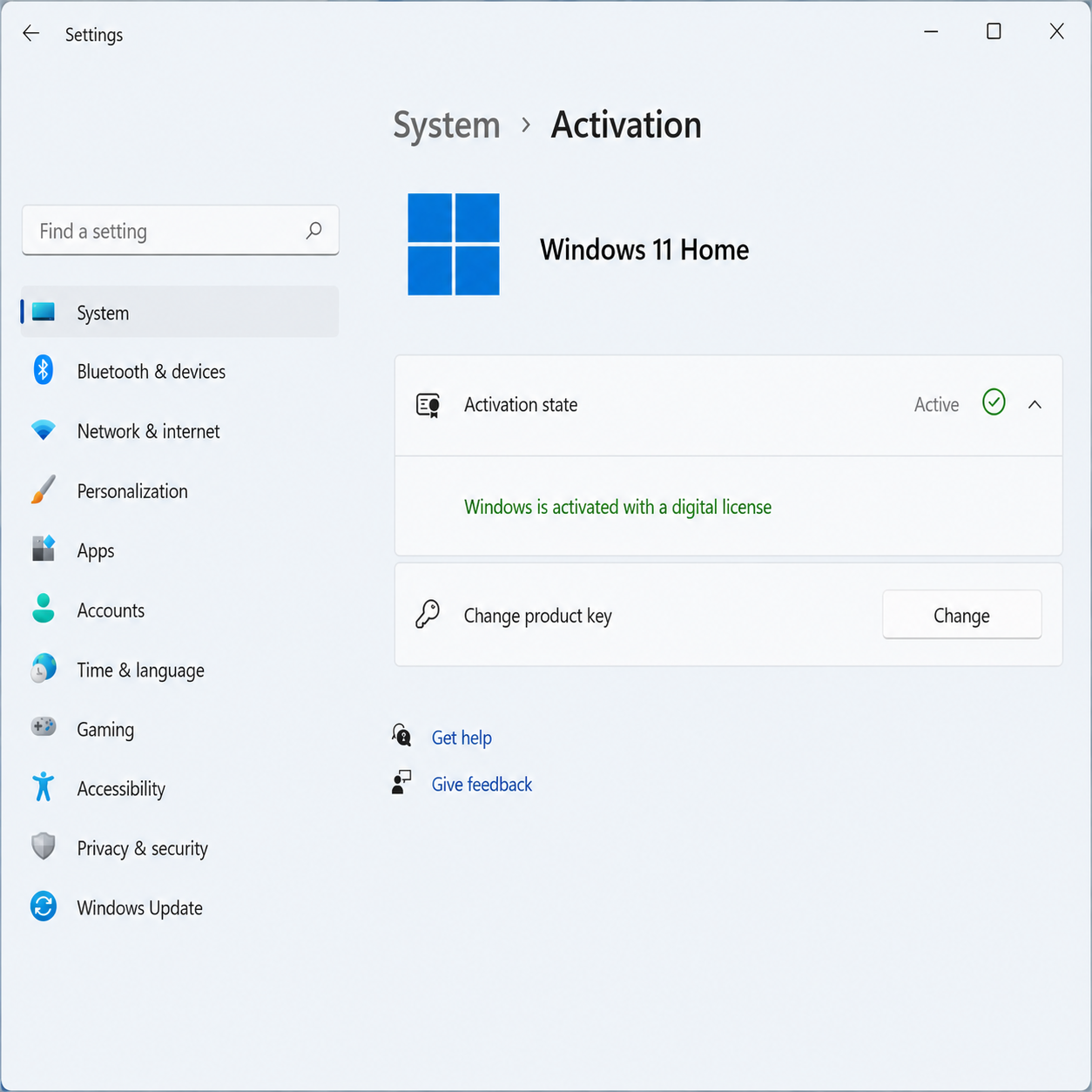Click the 'Windows 11 Home' edition text
1092x1092 pixels.
pyautogui.click(x=644, y=249)
